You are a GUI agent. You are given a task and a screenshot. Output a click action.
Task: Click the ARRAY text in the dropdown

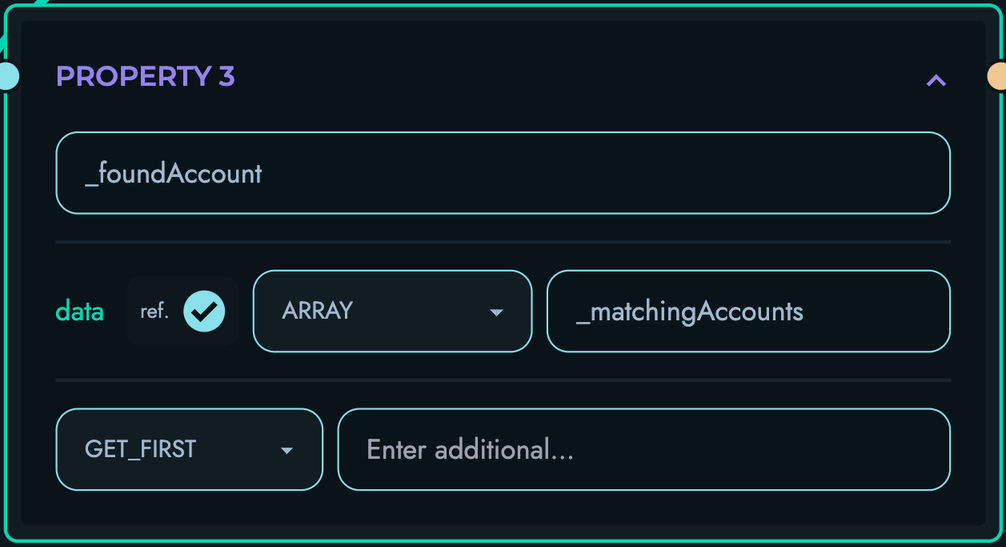point(318,311)
